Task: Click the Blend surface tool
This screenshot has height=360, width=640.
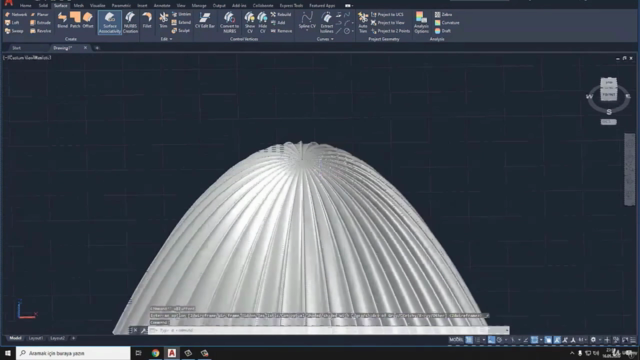Action: [x=62, y=20]
